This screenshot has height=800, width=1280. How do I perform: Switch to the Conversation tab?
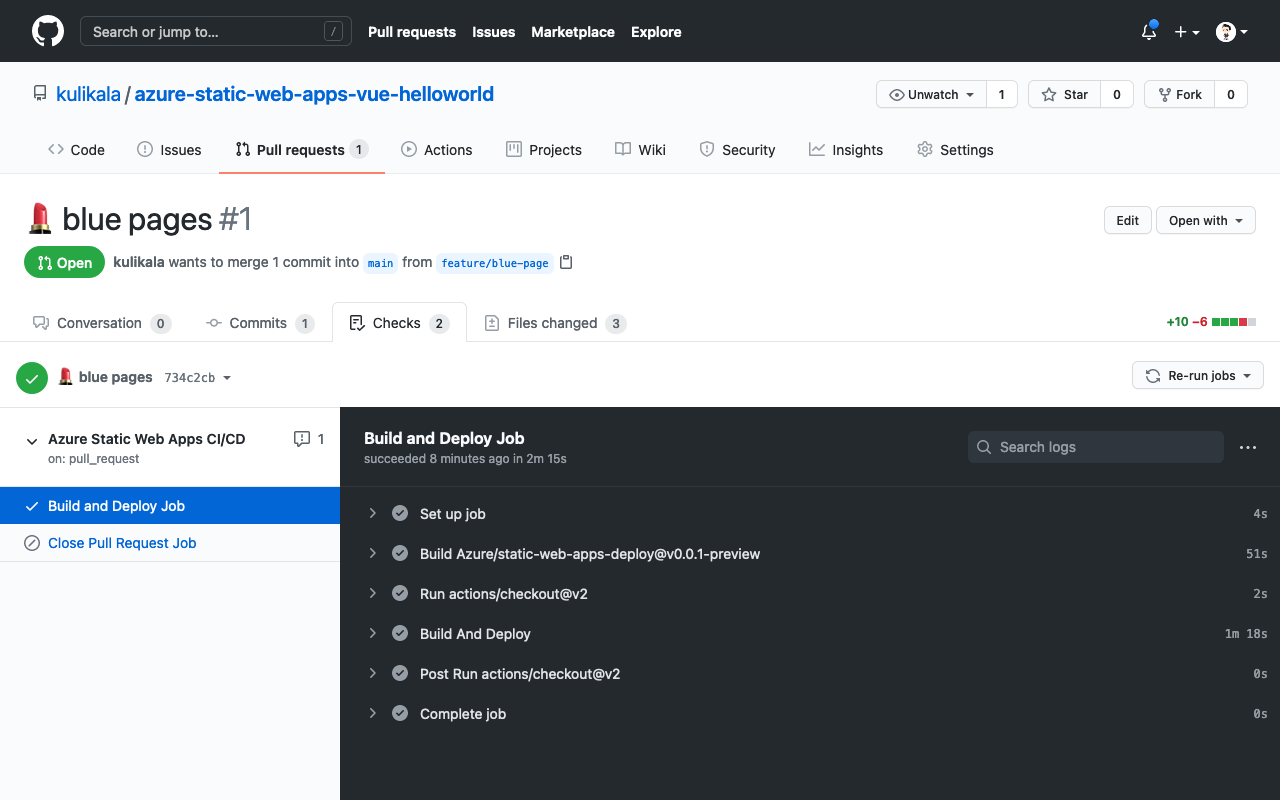(x=101, y=323)
